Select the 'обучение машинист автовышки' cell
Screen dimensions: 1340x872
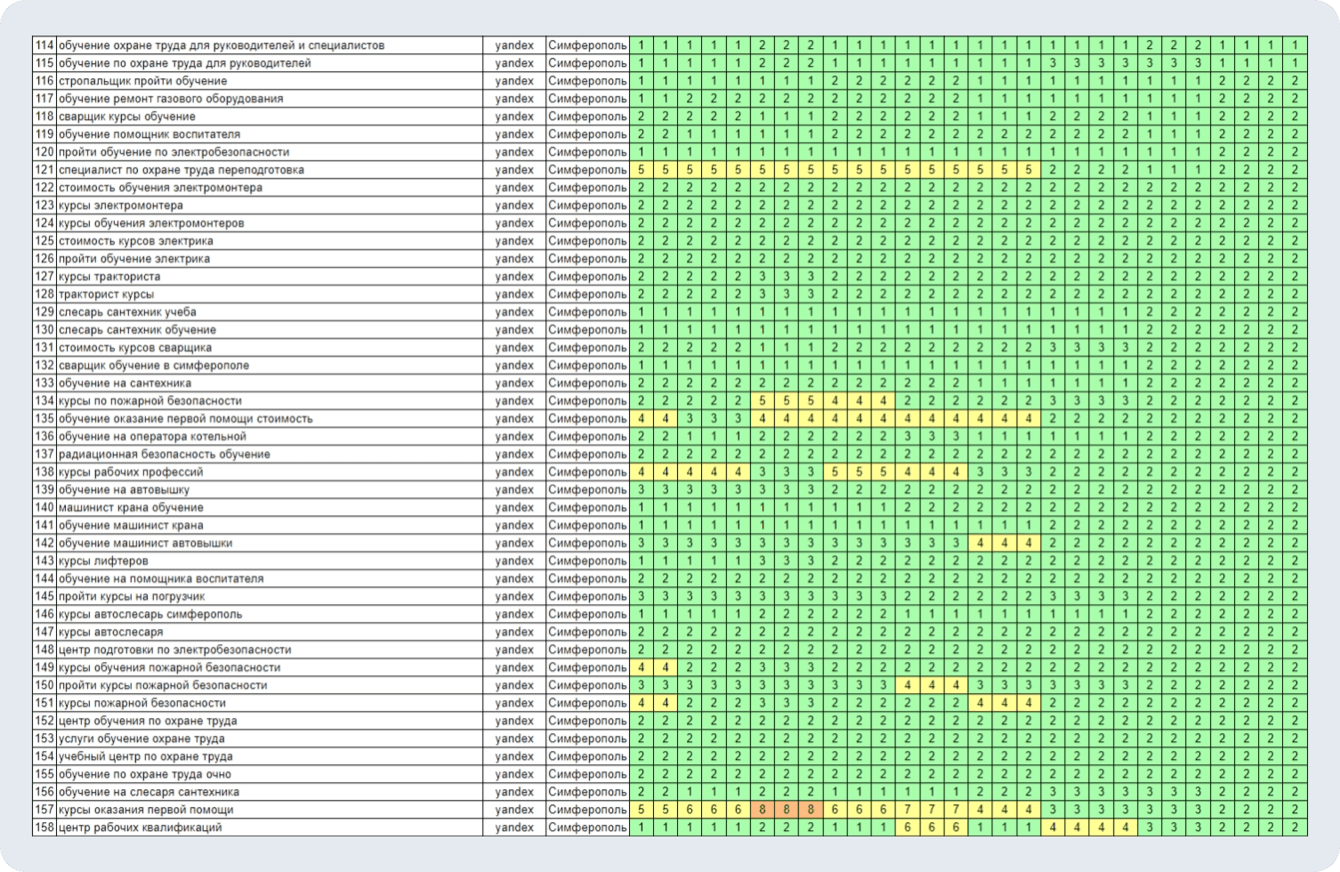coord(269,544)
